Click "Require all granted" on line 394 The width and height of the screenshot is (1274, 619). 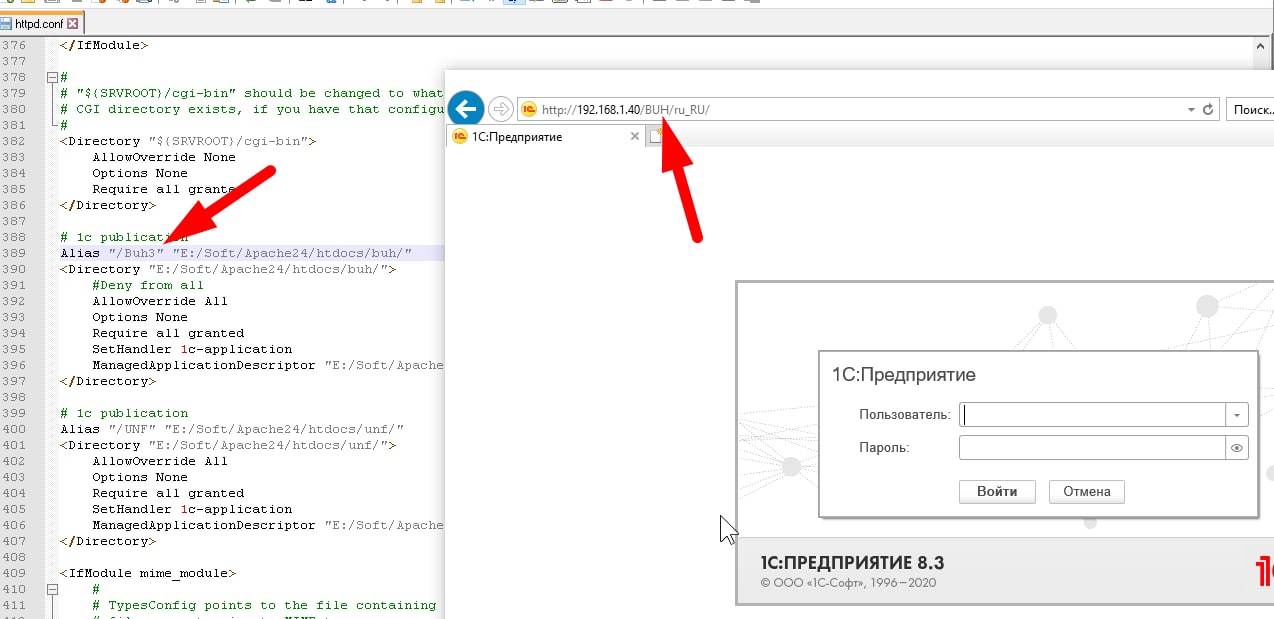point(168,333)
